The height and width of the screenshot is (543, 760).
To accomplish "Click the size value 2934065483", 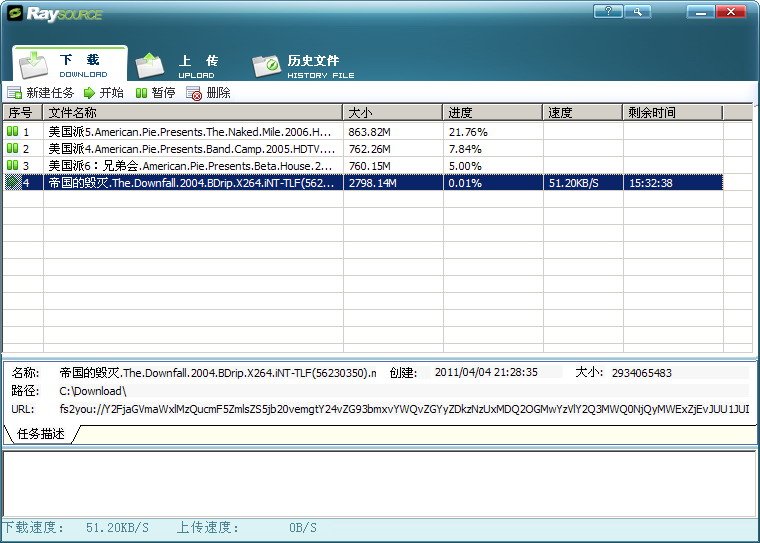I will click(x=642, y=373).
